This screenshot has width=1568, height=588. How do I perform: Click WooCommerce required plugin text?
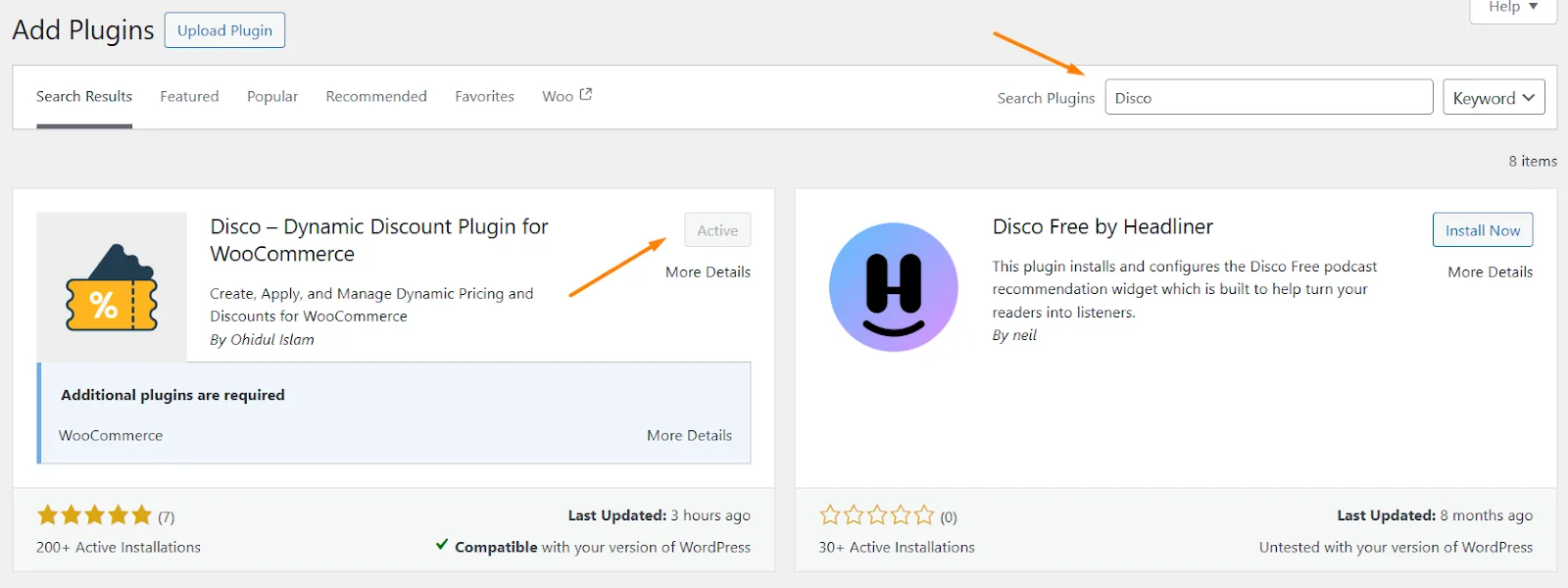click(x=111, y=435)
